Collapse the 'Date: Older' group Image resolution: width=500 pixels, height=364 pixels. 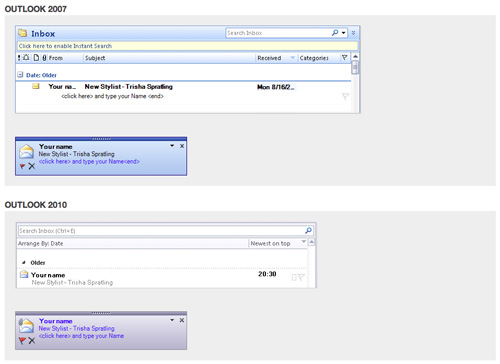[20, 75]
